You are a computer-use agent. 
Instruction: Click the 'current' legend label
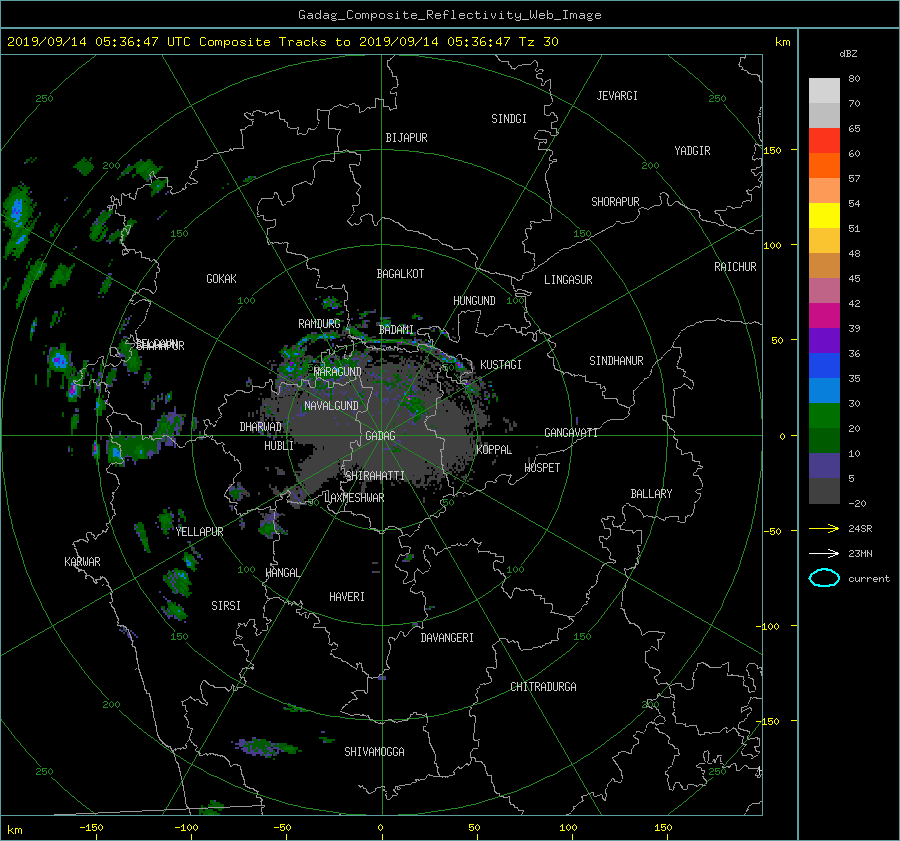869,579
